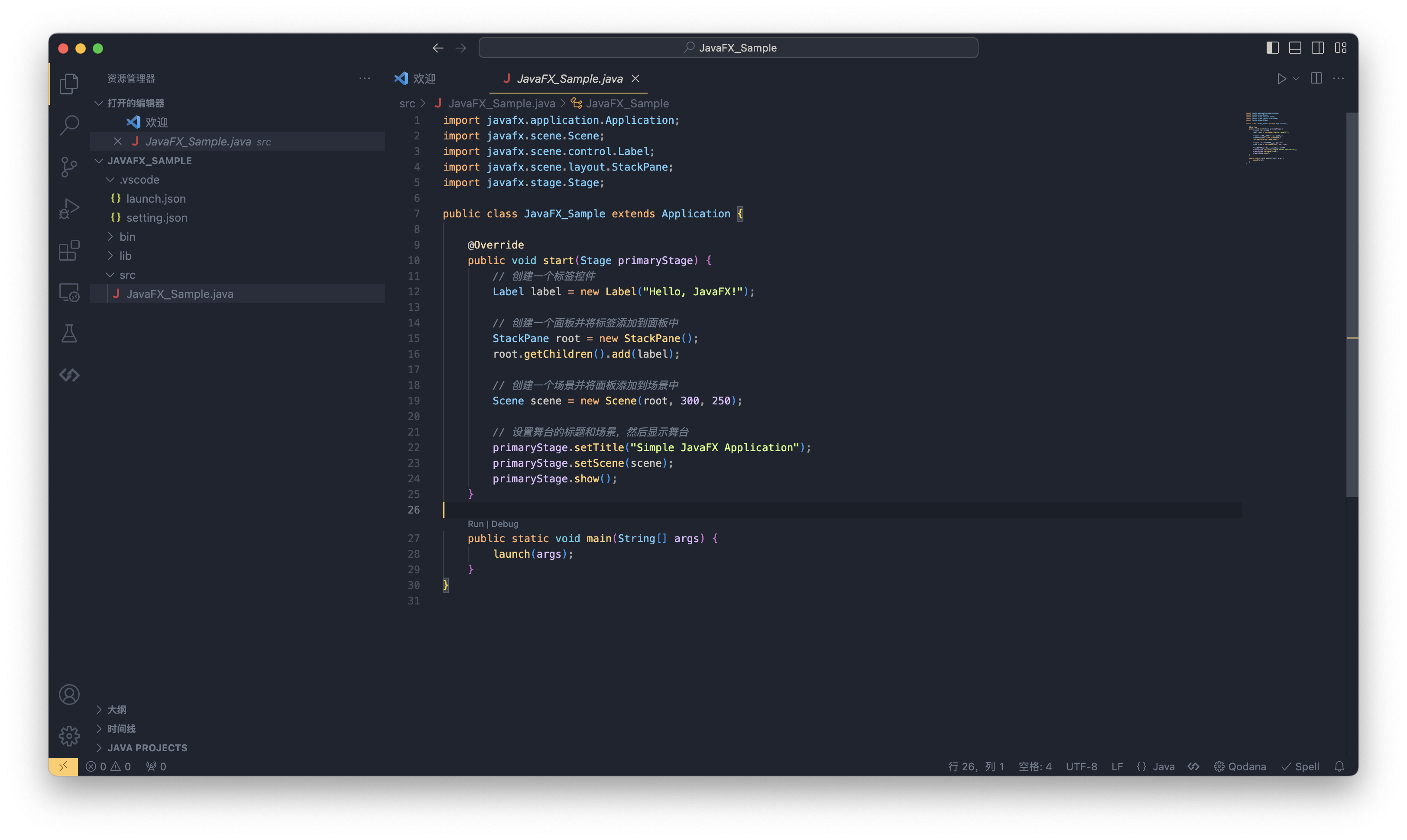Image resolution: width=1407 pixels, height=840 pixels.
Task: Click line number 12 in gutter
Action: [414, 291]
